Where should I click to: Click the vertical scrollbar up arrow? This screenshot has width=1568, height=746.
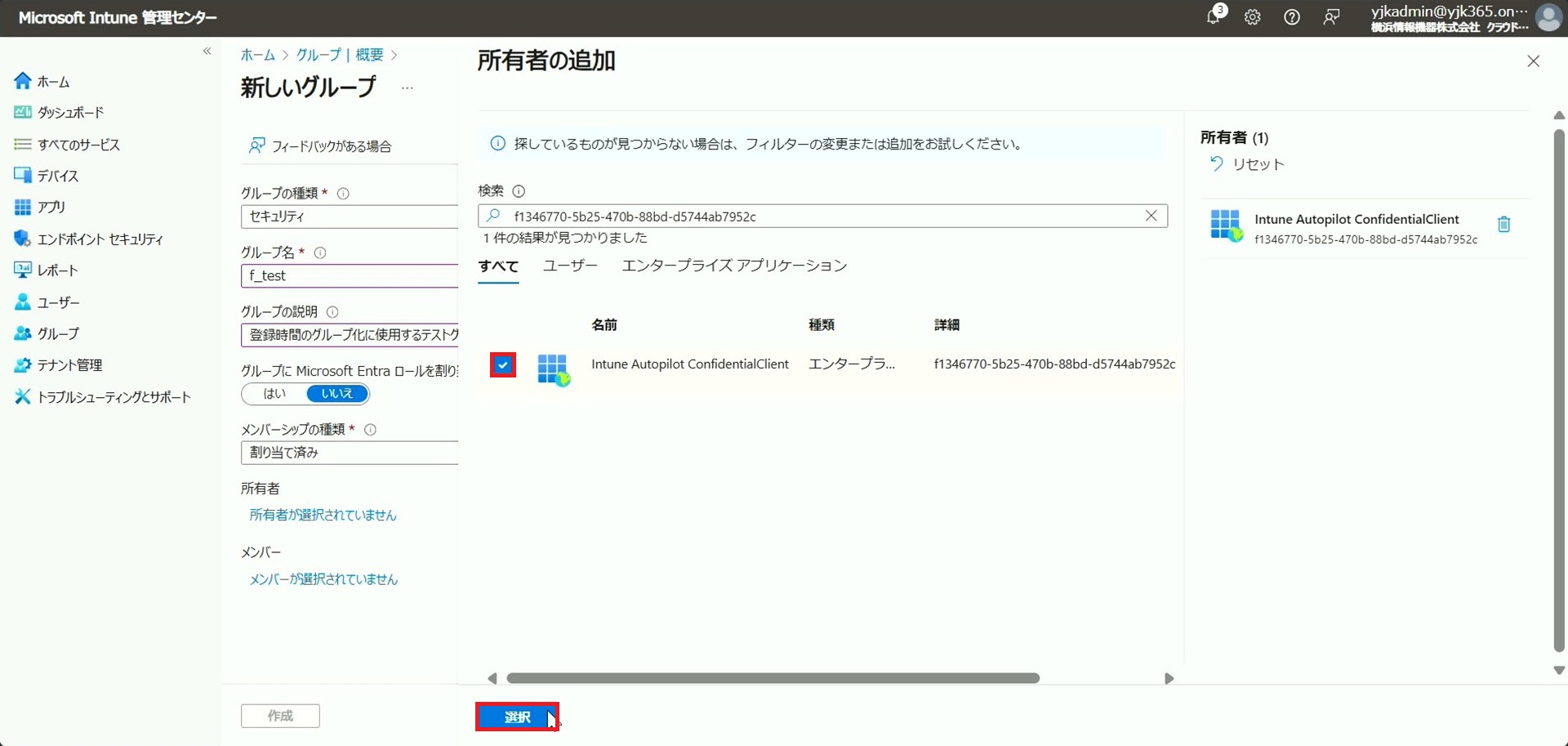pyautogui.click(x=1559, y=116)
